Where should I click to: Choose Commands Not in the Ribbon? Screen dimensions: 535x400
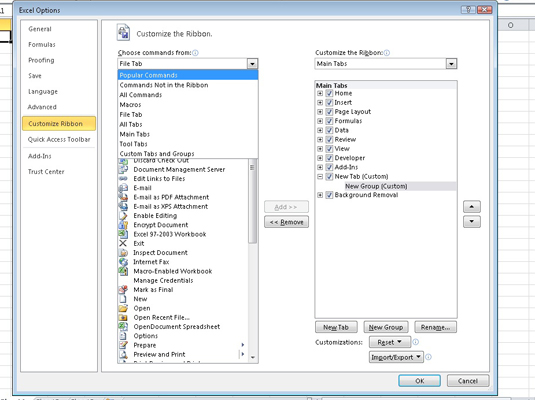click(188, 85)
